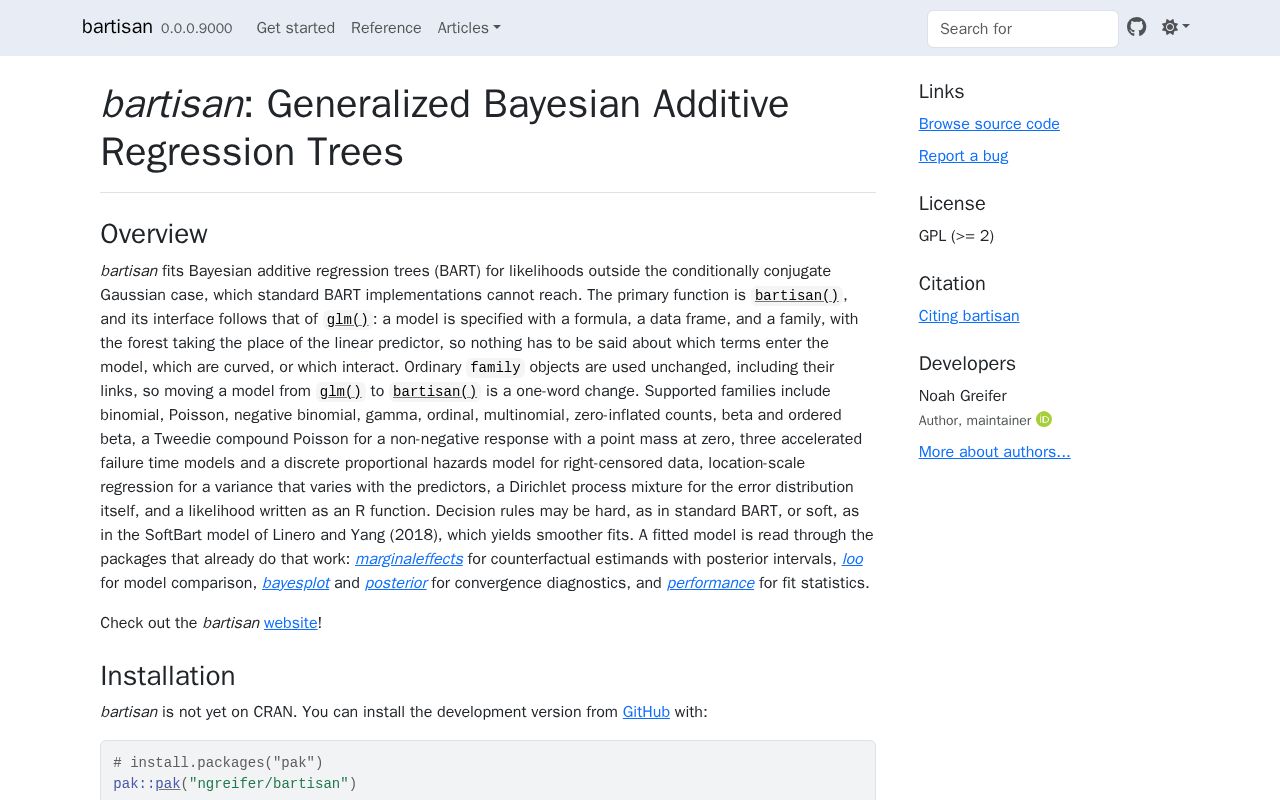Click Noah Greifer's ORCID icon
The width and height of the screenshot is (1280, 800).
click(x=1044, y=419)
